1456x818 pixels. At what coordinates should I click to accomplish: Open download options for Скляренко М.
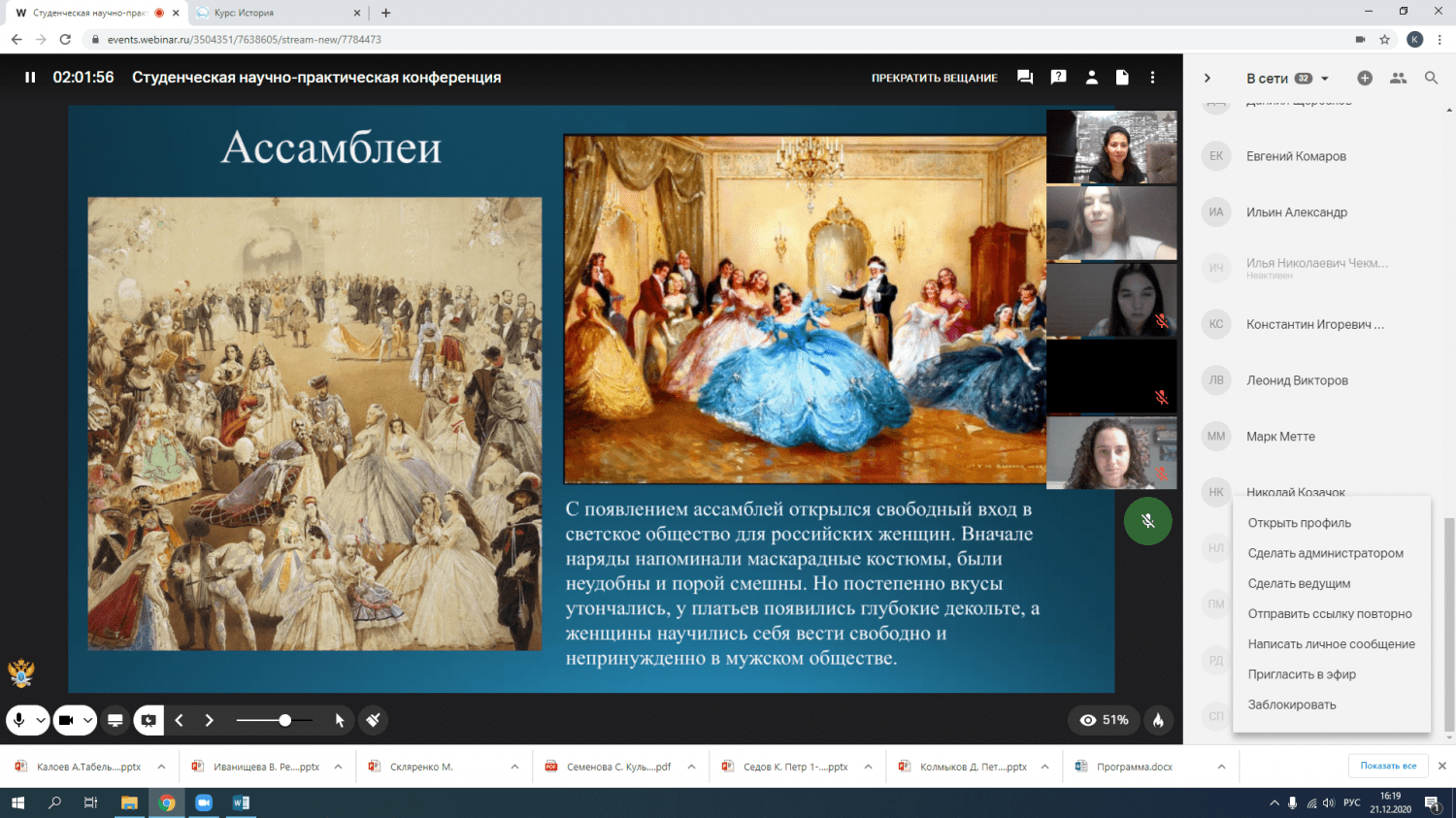(x=514, y=767)
